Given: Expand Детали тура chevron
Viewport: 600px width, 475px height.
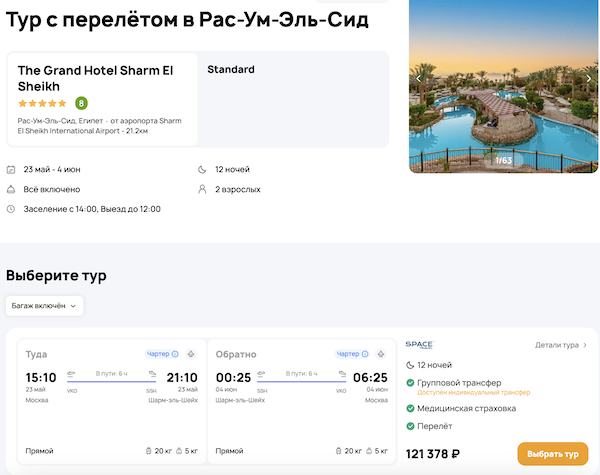Looking at the screenshot, I should (585, 345).
